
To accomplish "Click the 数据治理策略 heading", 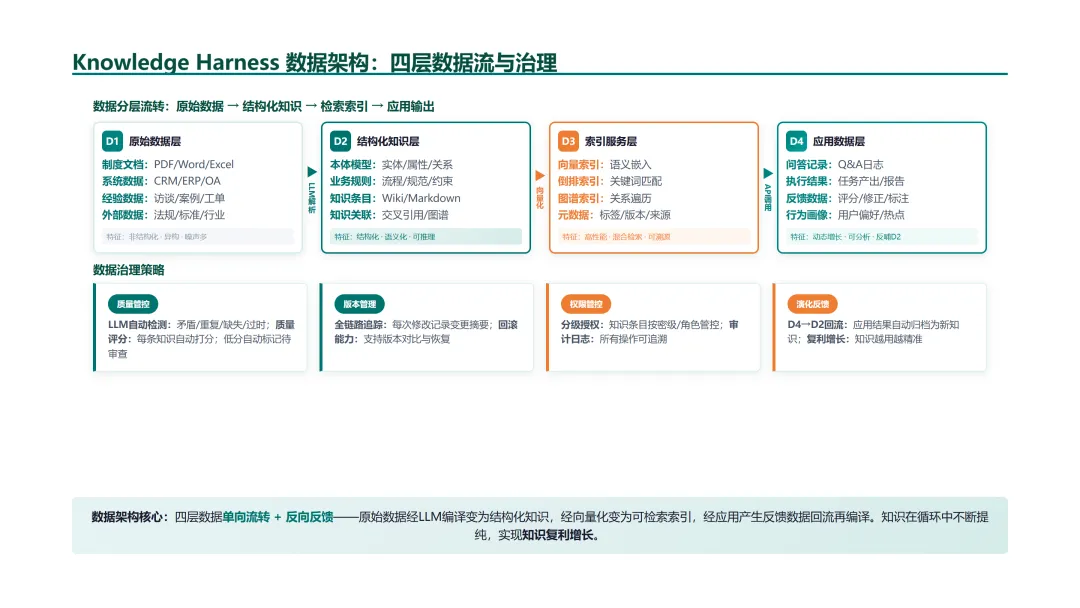I will pos(129,270).
